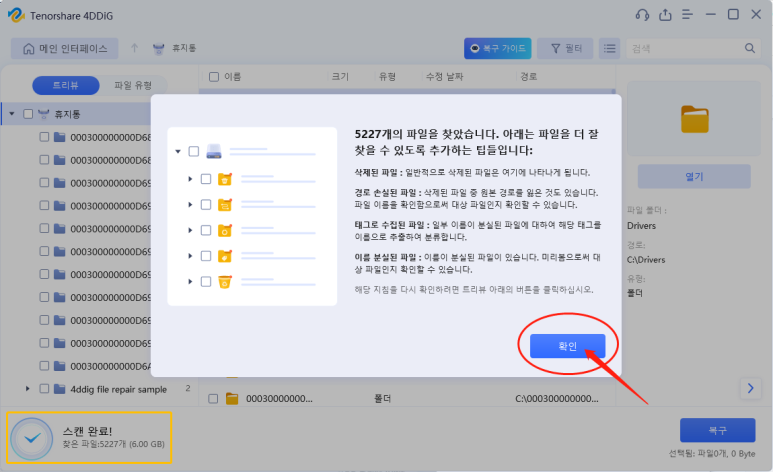Click folder icon in the 00030000000... list row
This screenshot has height=472, width=773.
(x=232, y=399)
